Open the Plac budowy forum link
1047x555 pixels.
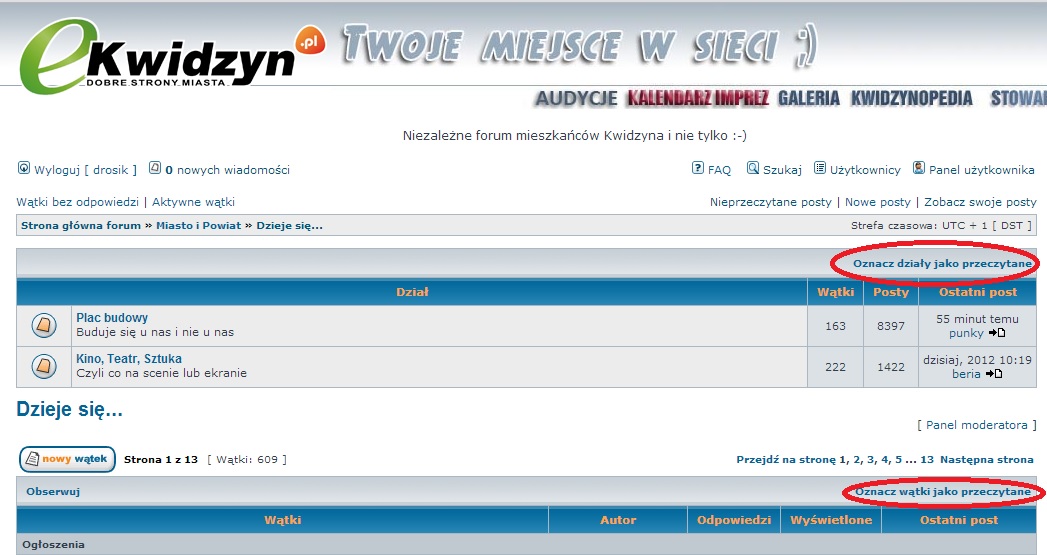point(112,318)
